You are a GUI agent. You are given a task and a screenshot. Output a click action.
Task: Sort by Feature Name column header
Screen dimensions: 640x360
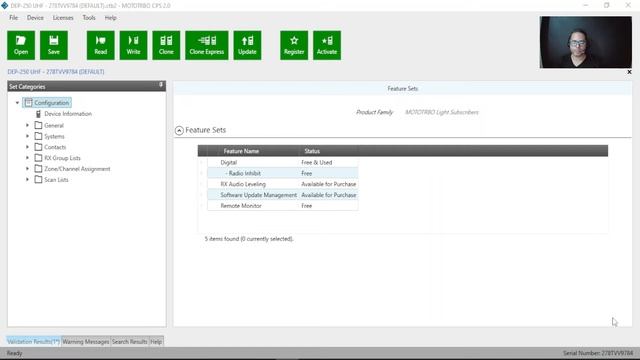pos(241,151)
